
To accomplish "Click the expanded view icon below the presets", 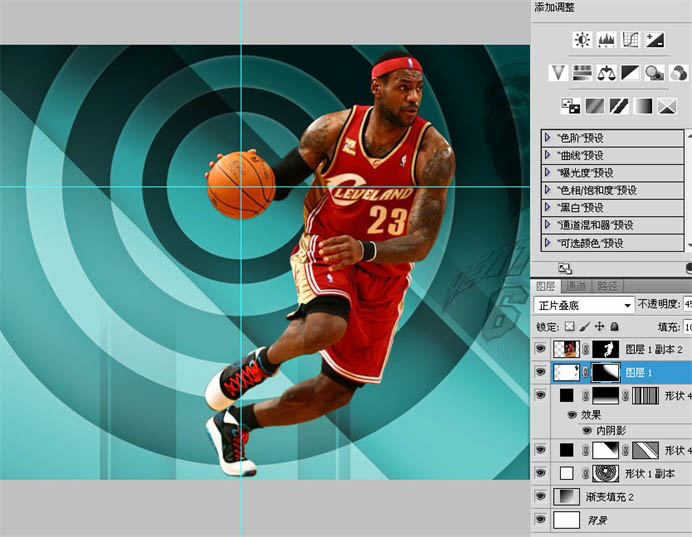I will tap(565, 268).
